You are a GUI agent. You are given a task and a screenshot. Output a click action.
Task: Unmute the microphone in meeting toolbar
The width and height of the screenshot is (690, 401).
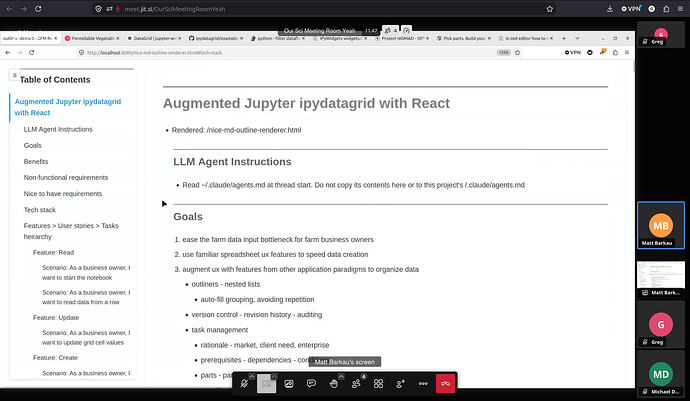click(x=244, y=384)
